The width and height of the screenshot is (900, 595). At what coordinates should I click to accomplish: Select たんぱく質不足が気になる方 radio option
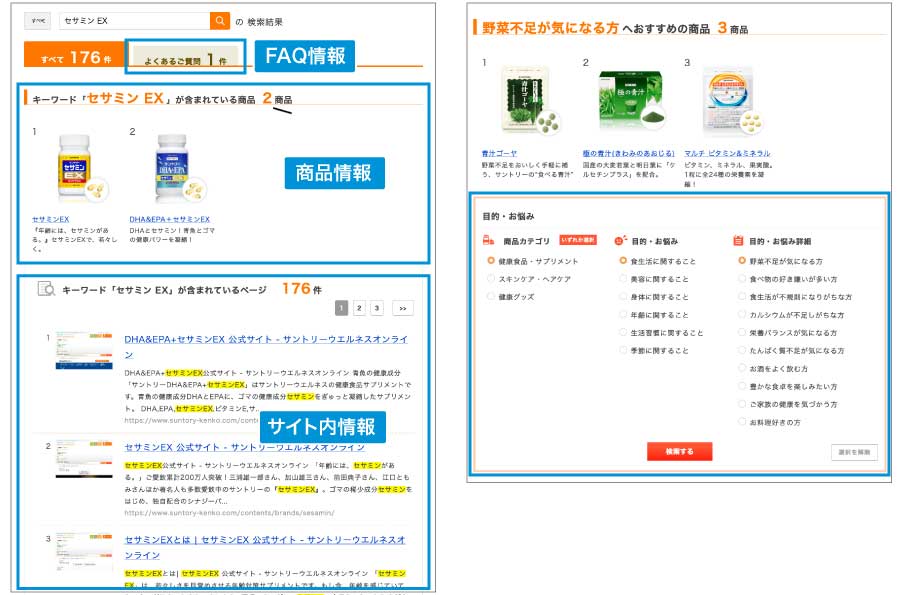[742, 350]
